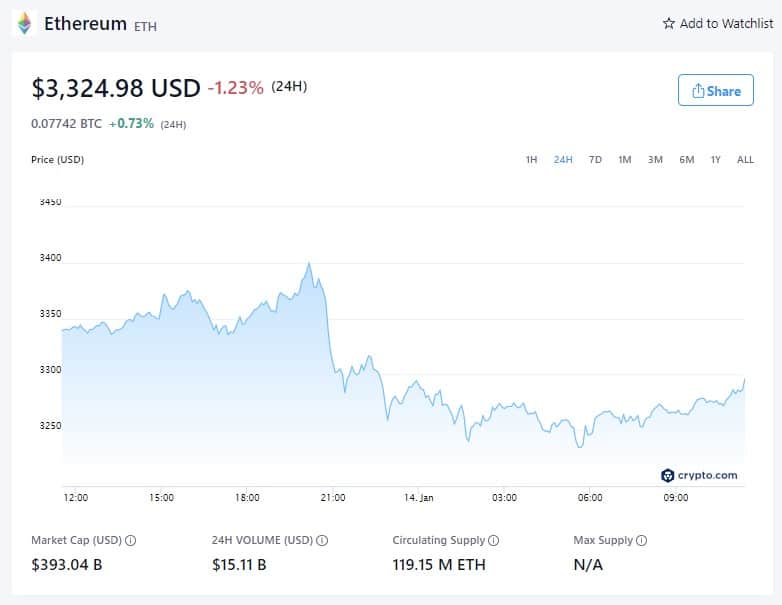Switch chart to 7D range
Viewport: 782px width, 605px height.
(x=595, y=160)
